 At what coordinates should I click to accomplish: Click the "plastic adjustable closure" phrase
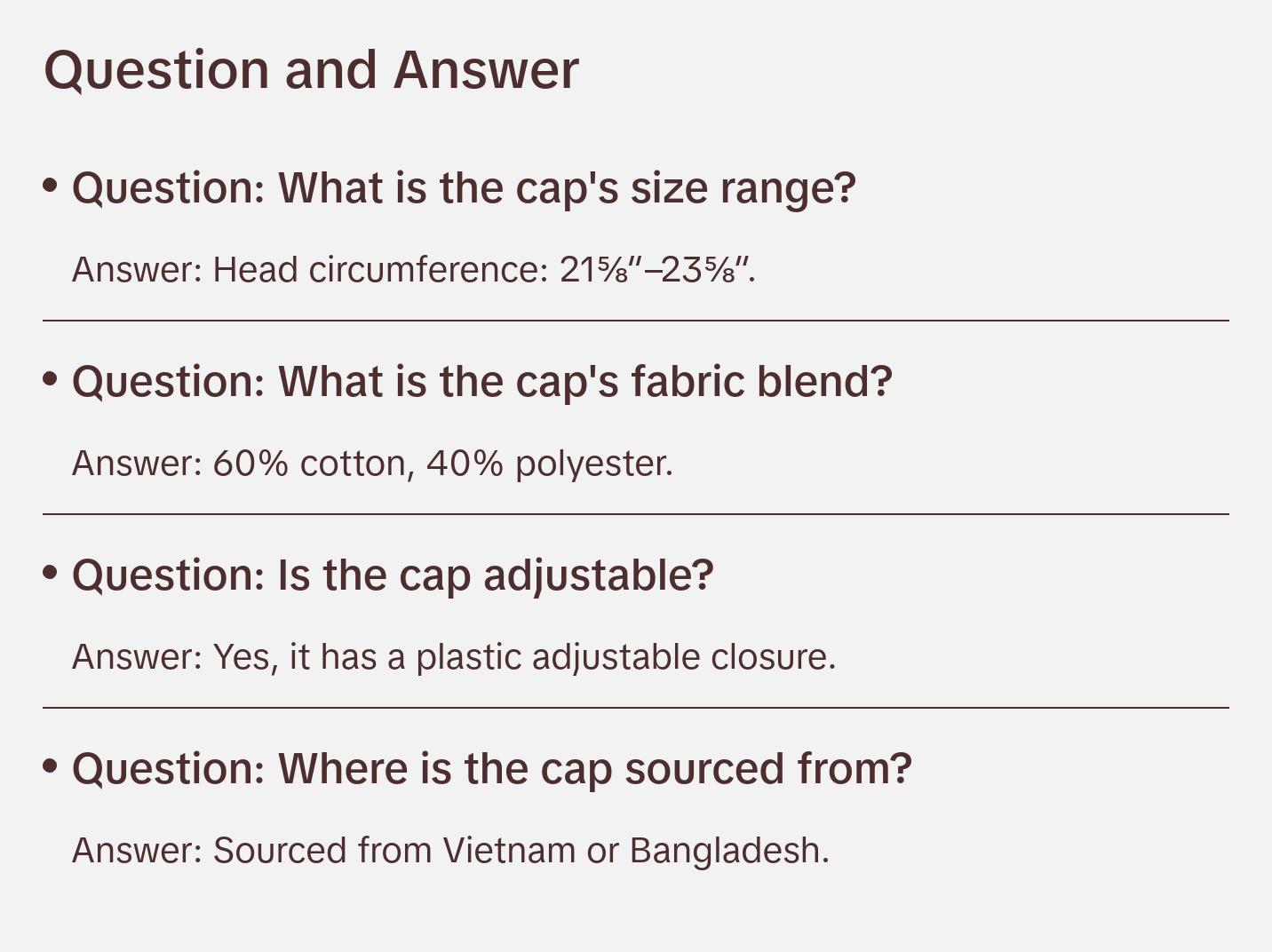[624, 657]
